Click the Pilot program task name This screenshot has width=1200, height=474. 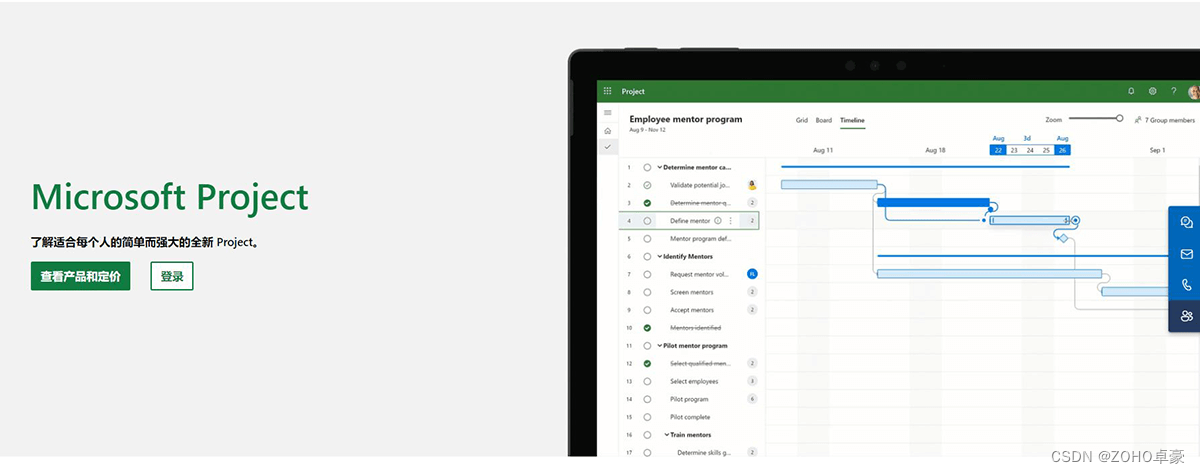[689, 399]
